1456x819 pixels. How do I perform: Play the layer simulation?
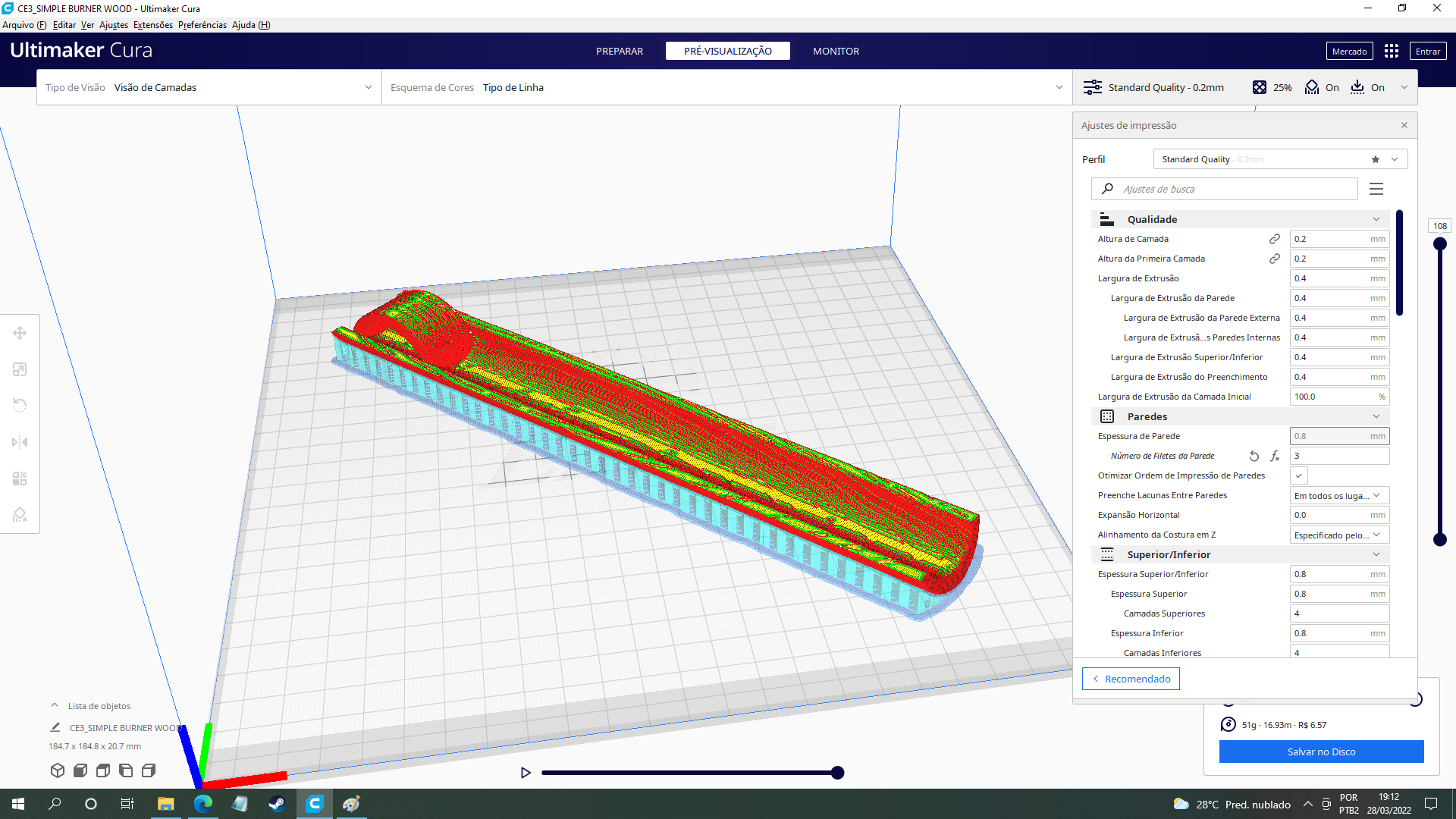click(x=526, y=773)
